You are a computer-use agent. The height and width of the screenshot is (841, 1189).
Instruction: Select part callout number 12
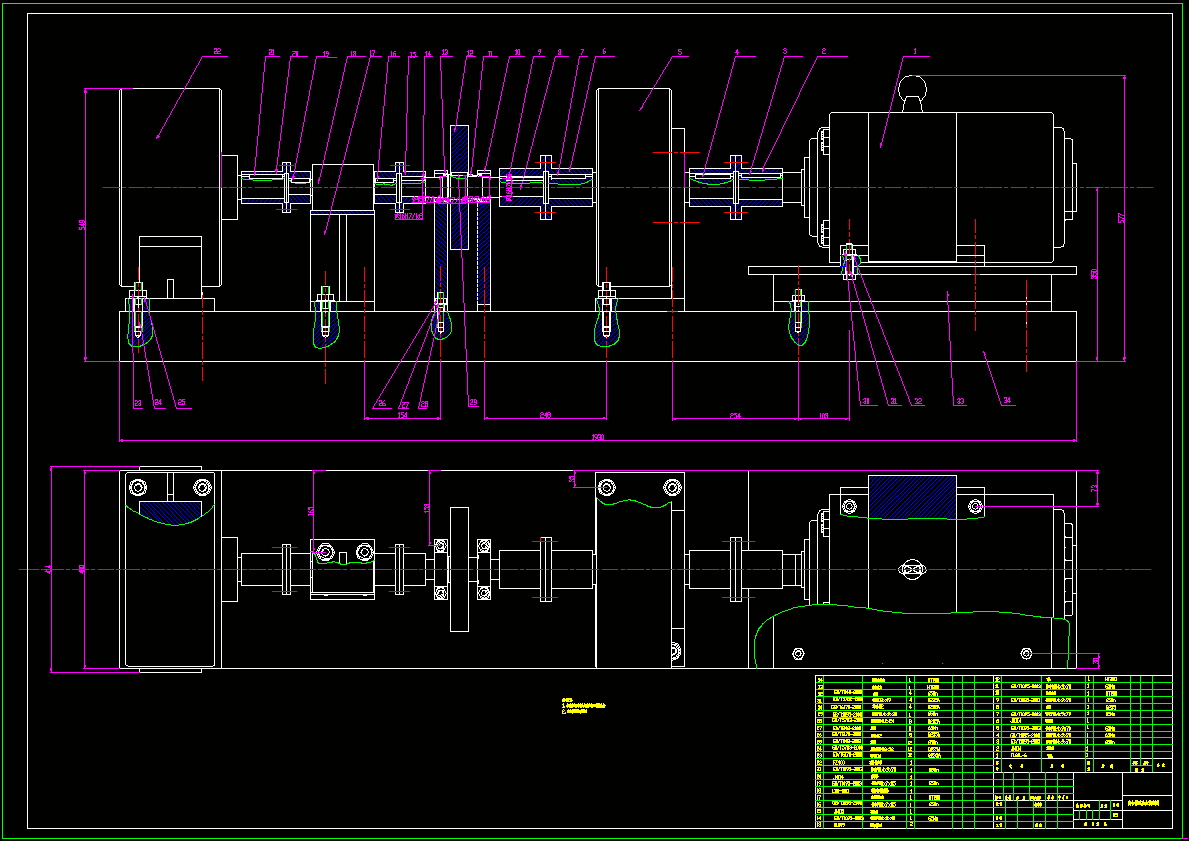click(470, 53)
